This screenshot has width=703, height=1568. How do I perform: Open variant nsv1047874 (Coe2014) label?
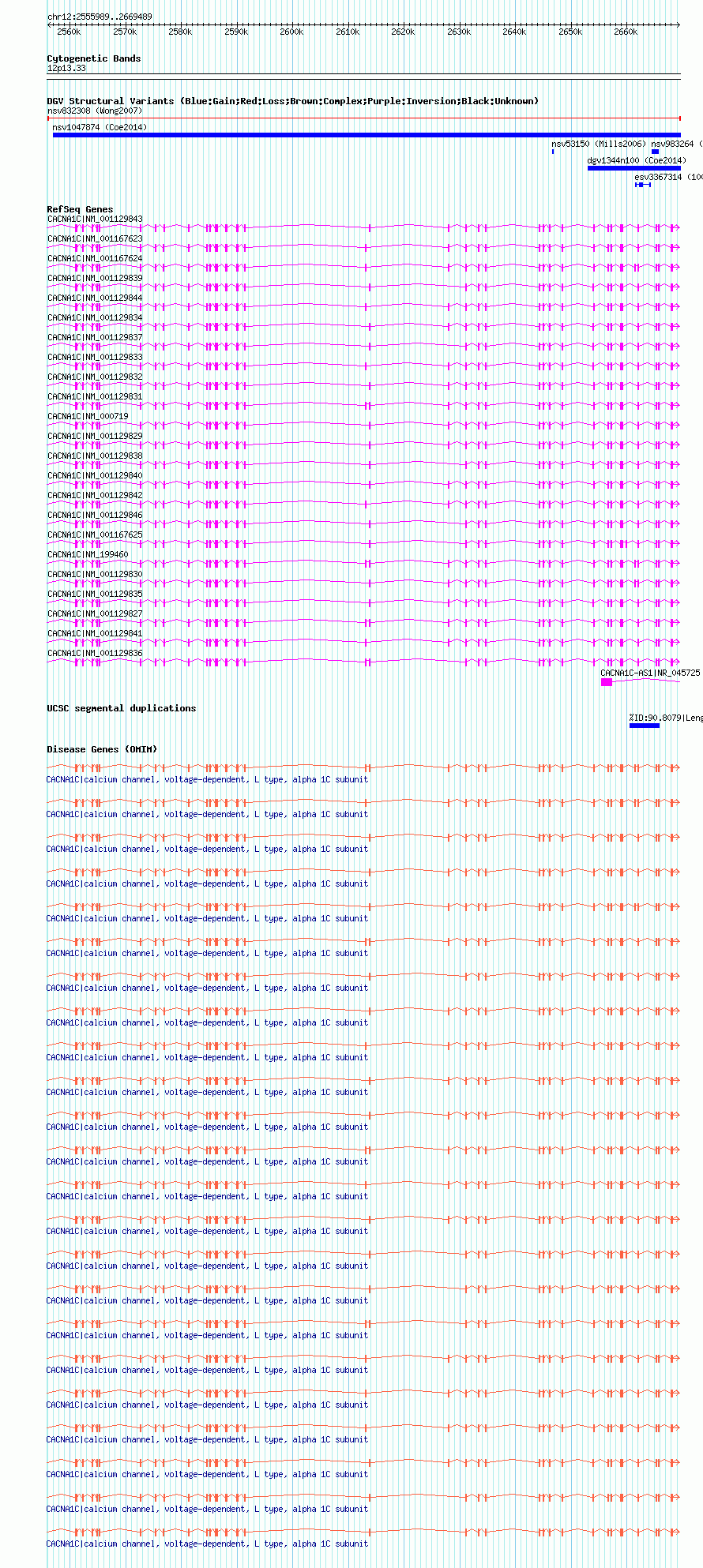tap(100, 127)
